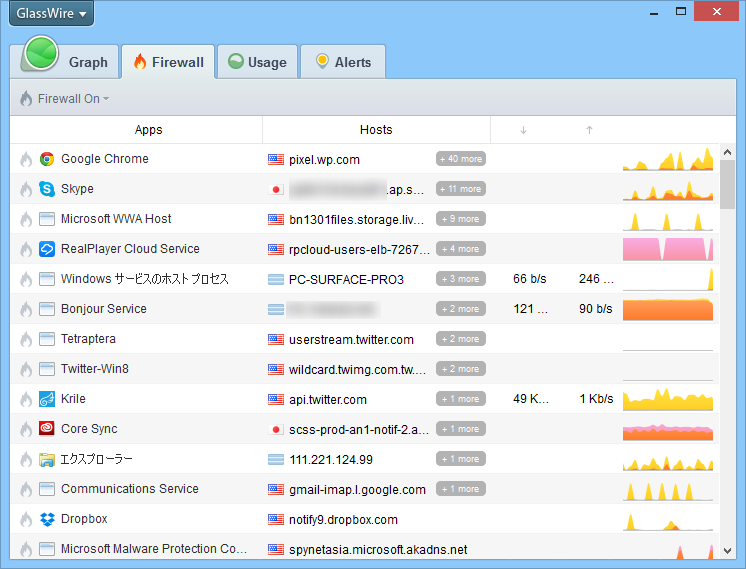746x569 pixels.
Task: Click the flag icon beside PC-SURFACE-PRO3
Action: 276,279
